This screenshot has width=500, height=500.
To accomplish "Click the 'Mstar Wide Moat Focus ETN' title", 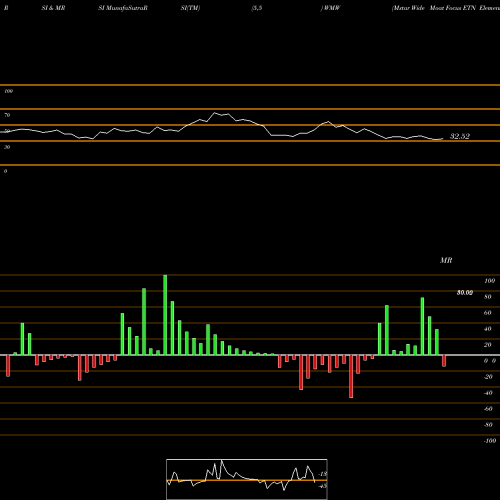I will [434, 8].
